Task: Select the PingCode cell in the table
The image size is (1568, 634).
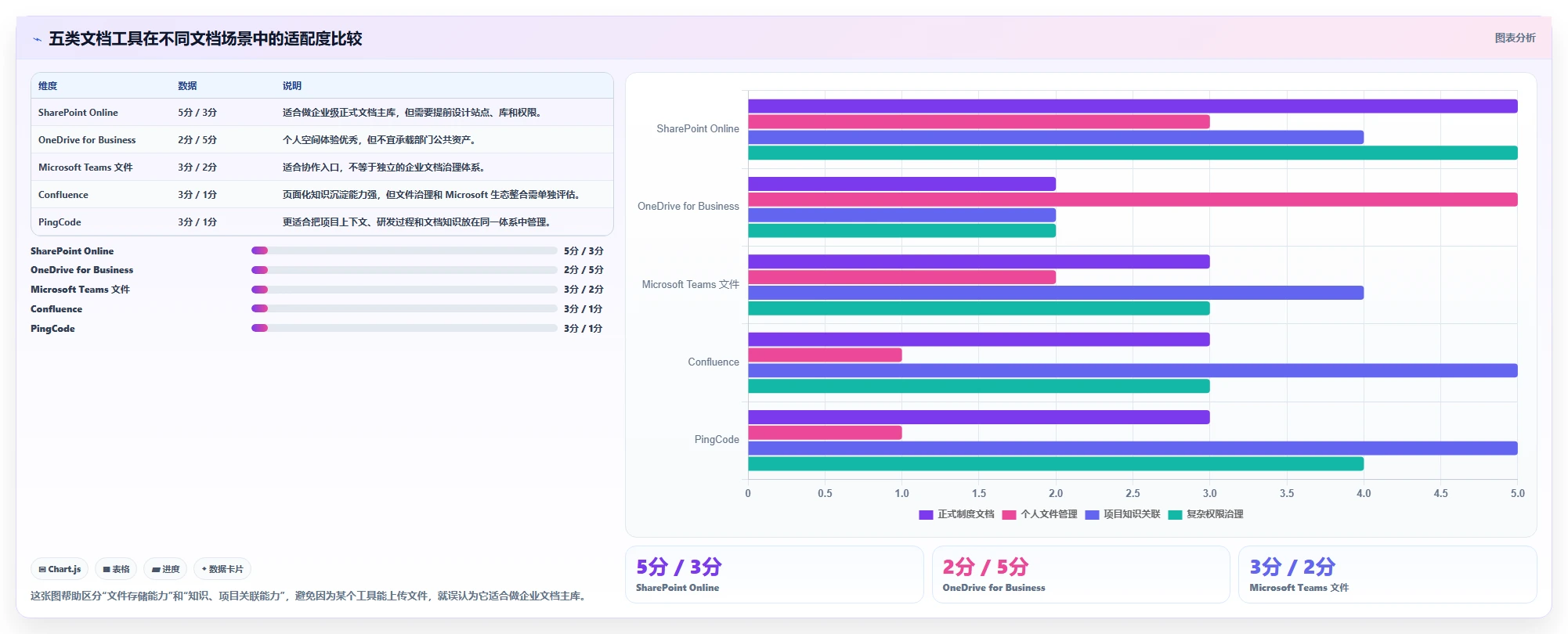Action: [x=60, y=222]
